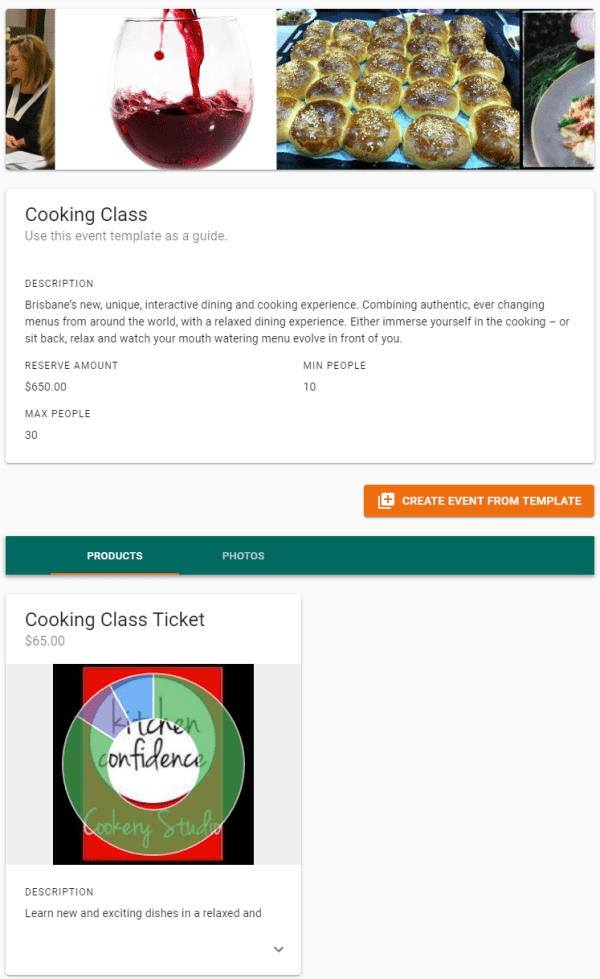Click the "Use this event template" subtitle

pyautogui.click(x=126, y=237)
